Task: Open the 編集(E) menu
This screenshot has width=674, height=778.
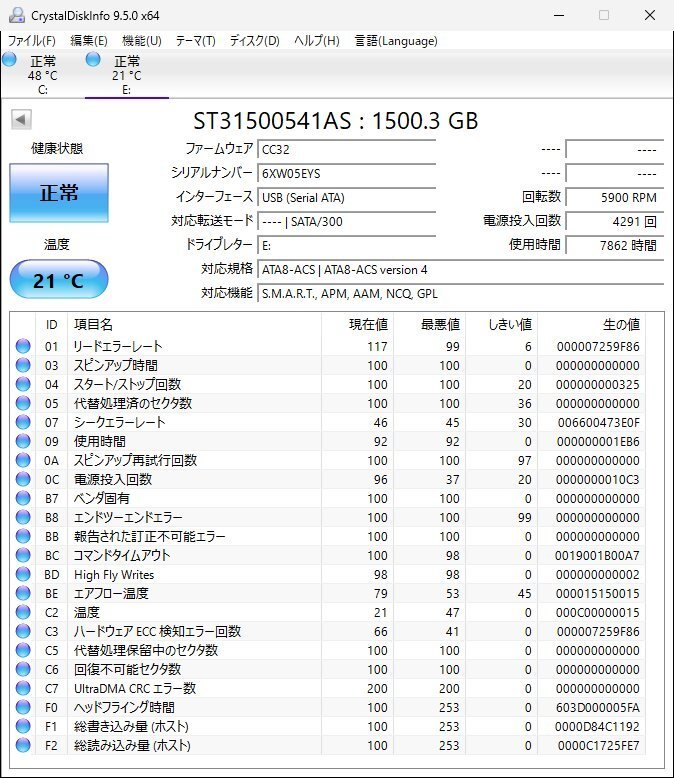Action: (x=89, y=41)
